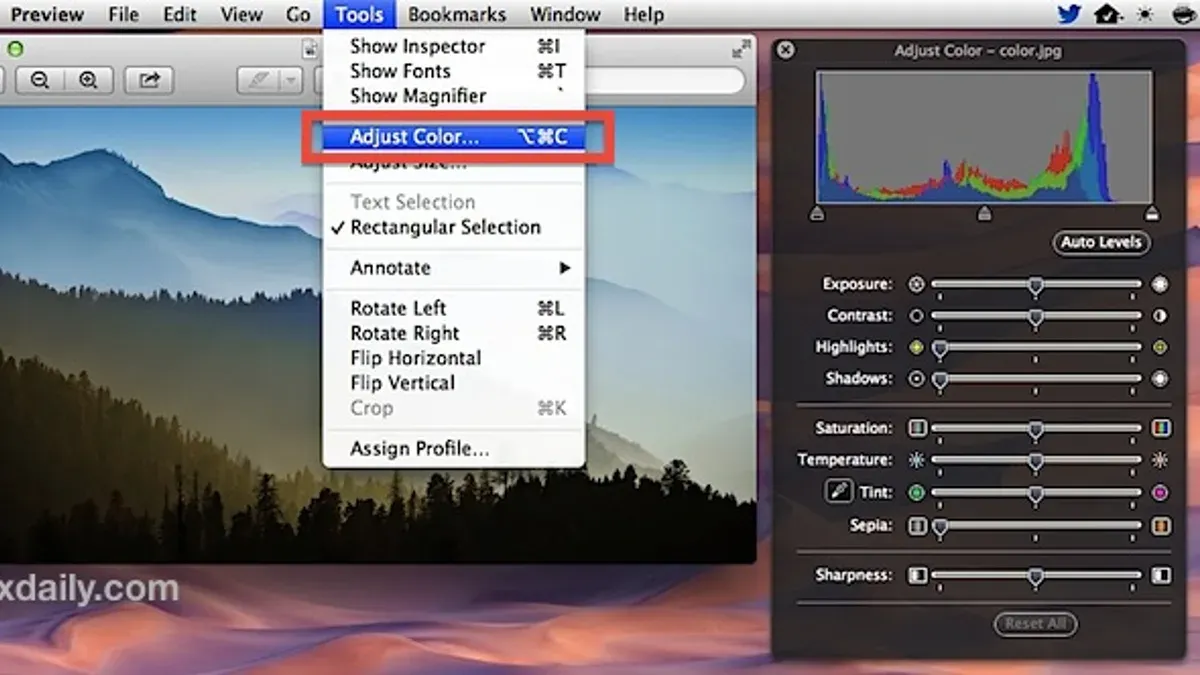Click the Saturation slider handle
1200x675 pixels.
tap(1036, 430)
